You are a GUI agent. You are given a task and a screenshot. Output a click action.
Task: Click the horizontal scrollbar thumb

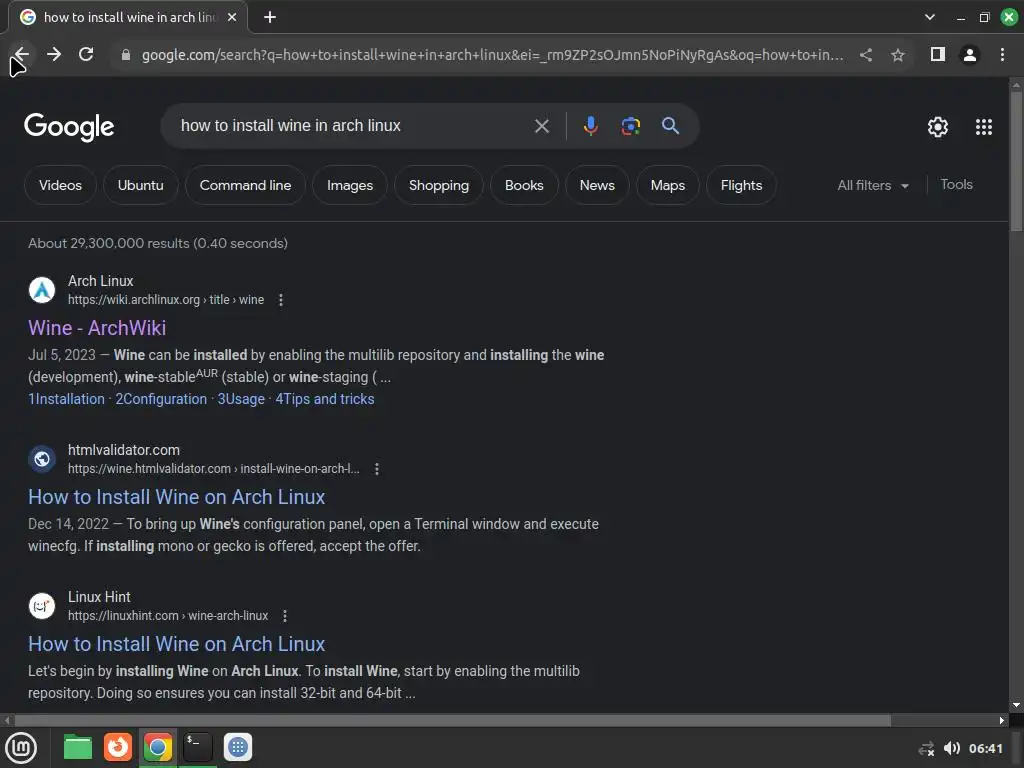point(453,720)
